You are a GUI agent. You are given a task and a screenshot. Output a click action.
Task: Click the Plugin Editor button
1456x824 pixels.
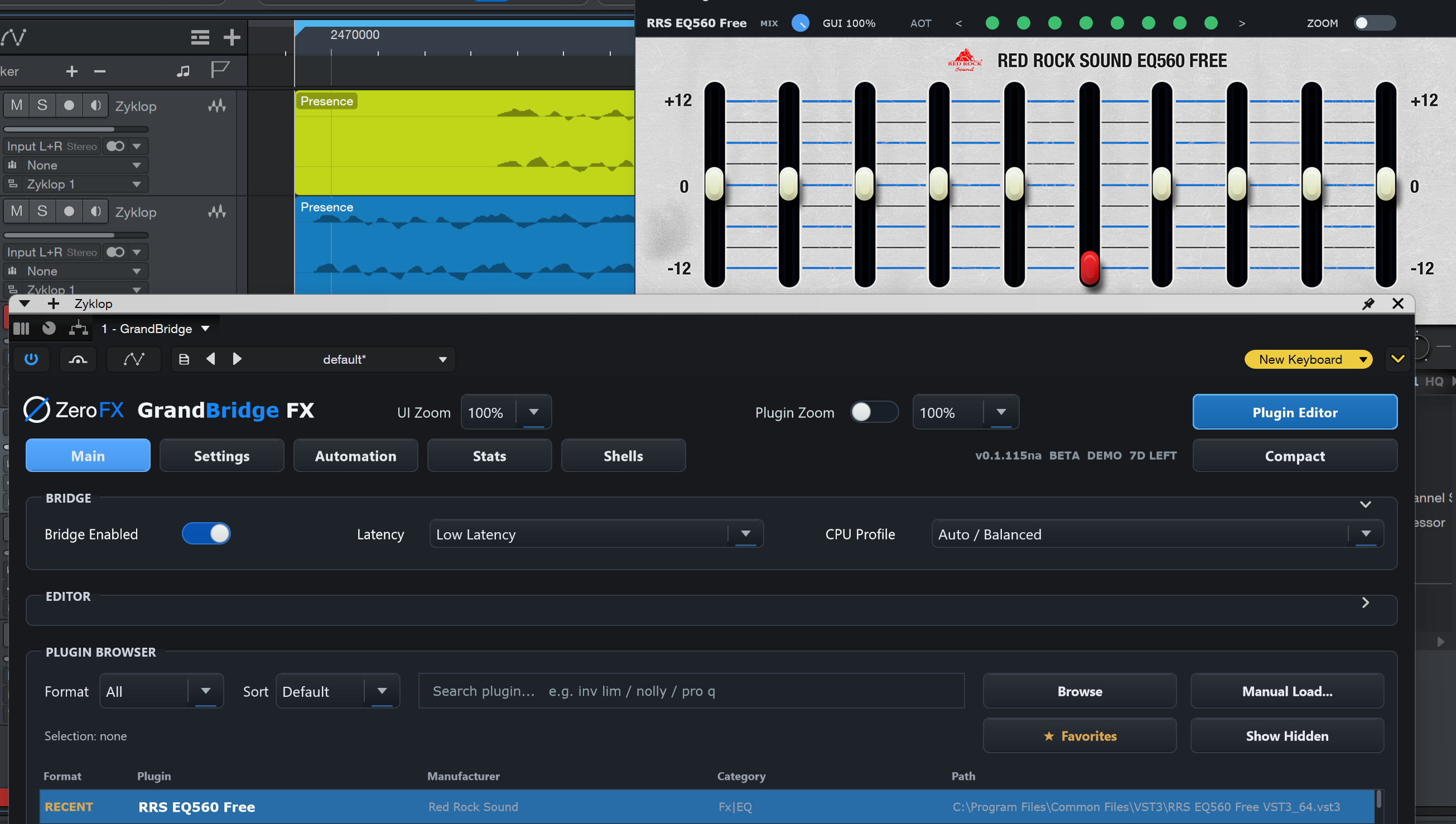pyautogui.click(x=1295, y=412)
